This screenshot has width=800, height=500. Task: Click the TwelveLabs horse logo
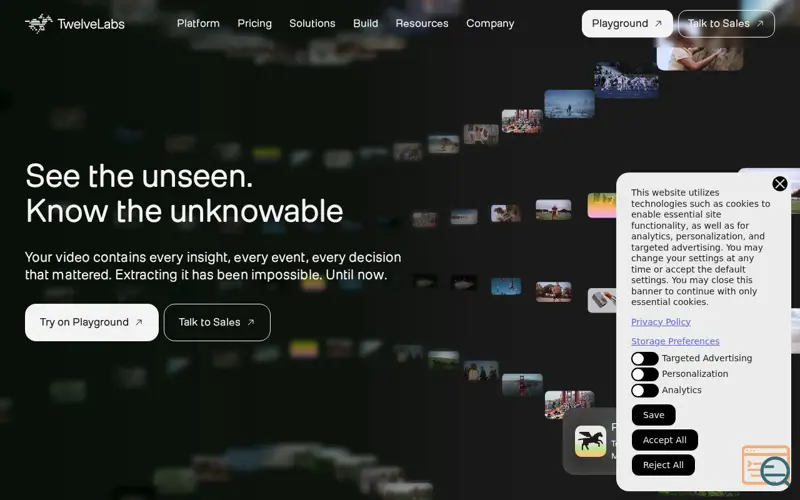coord(39,23)
